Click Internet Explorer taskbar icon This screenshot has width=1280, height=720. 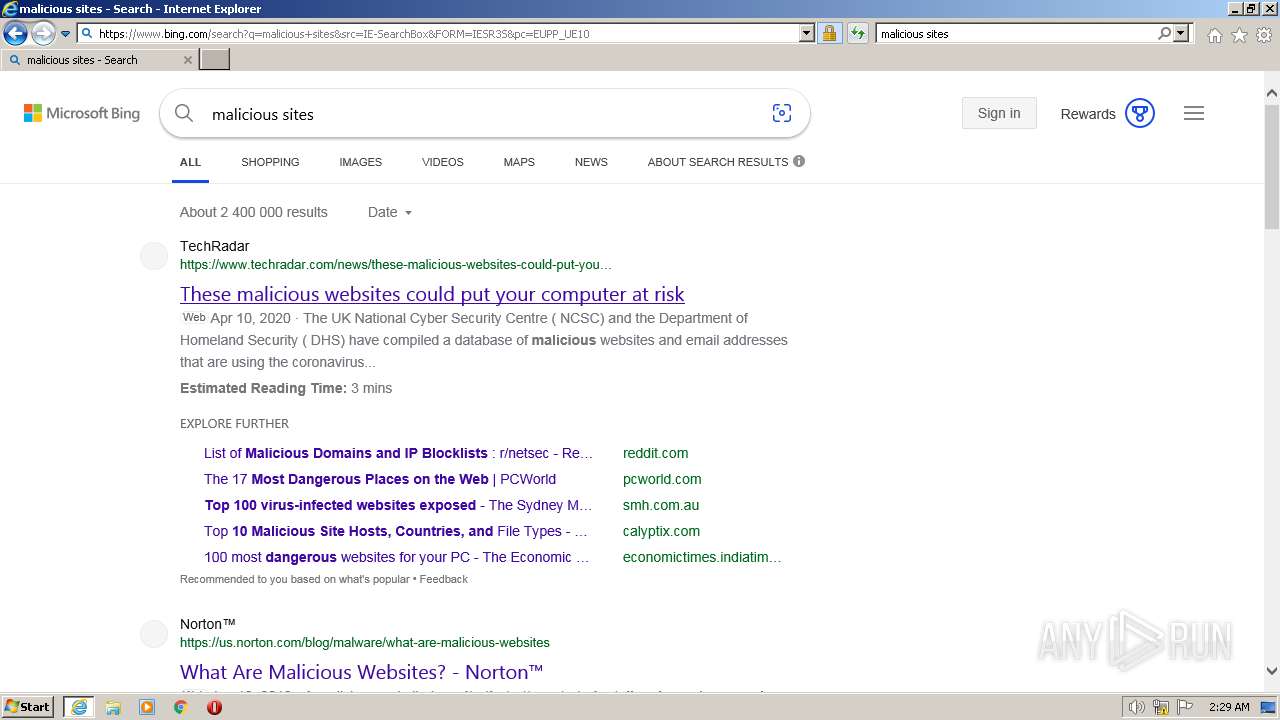78,707
